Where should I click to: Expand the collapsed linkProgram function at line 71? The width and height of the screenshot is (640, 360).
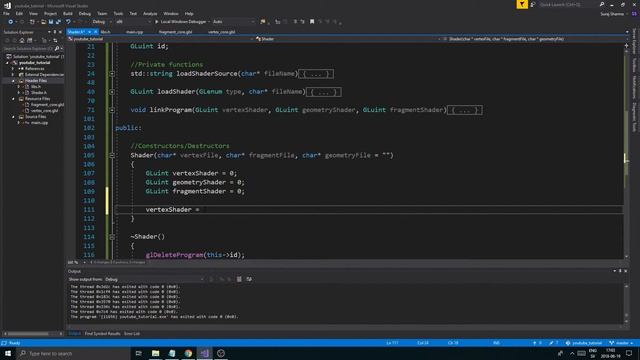(x=112, y=110)
